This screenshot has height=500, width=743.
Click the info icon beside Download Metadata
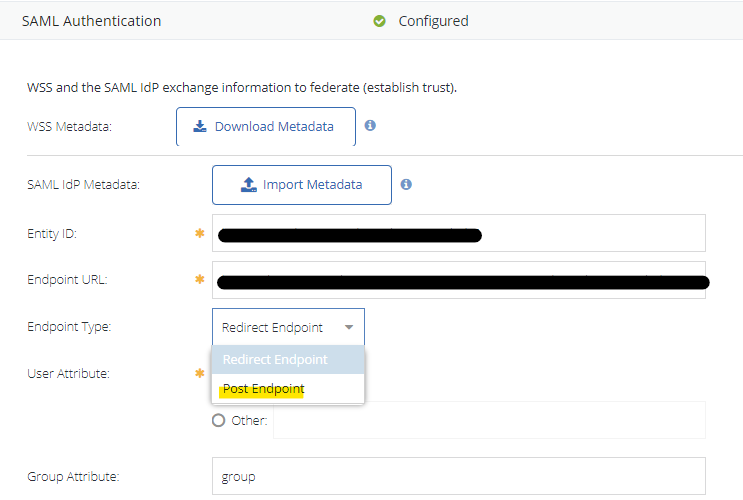pos(370,126)
